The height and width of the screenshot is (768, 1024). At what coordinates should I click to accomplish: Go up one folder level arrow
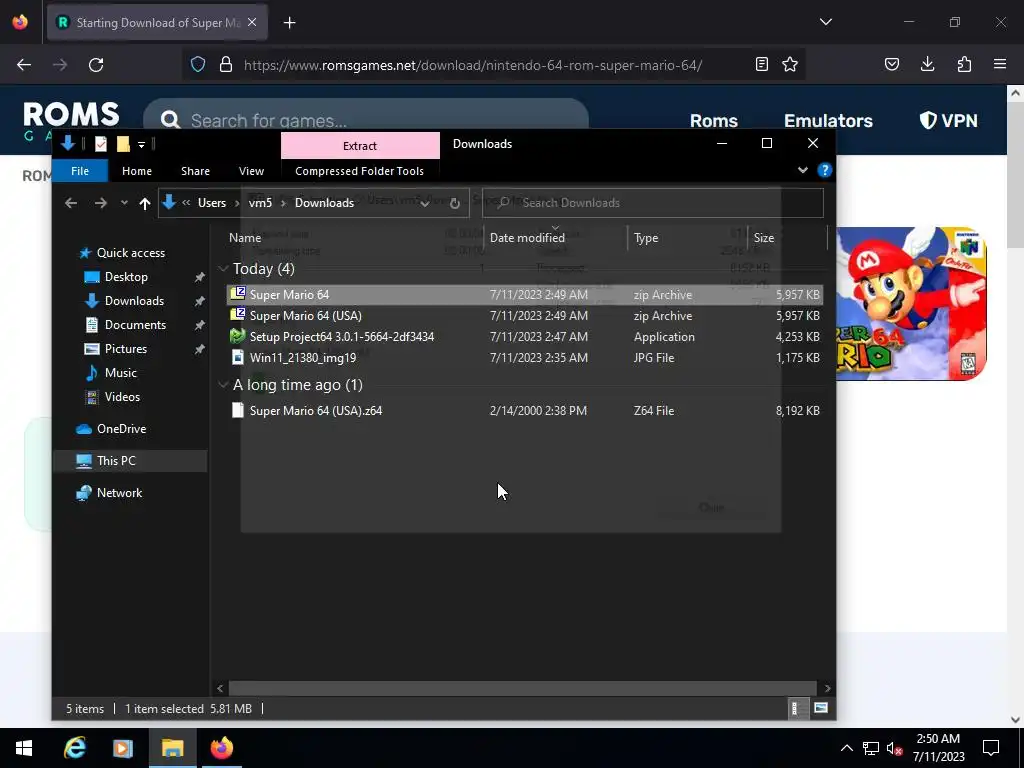coord(145,203)
